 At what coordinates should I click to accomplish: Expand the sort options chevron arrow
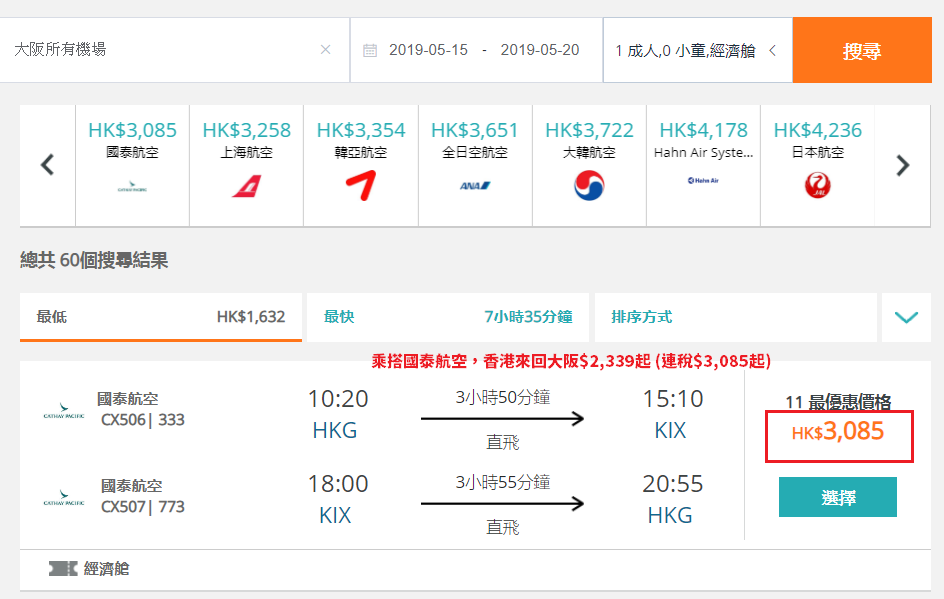point(906,317)
